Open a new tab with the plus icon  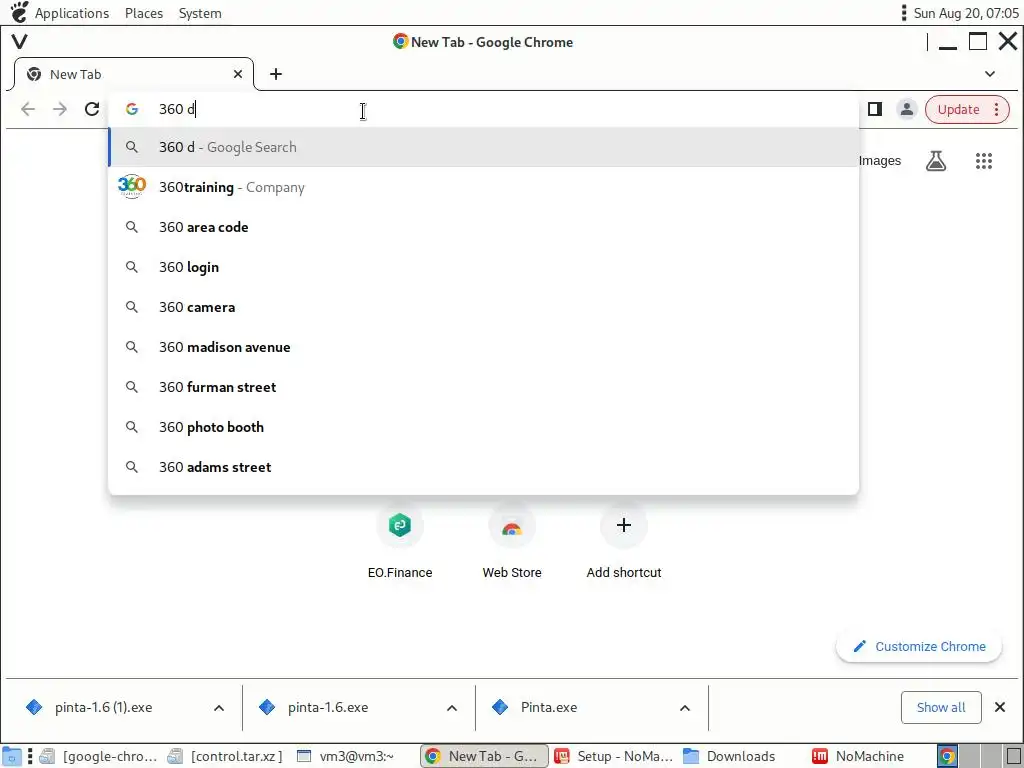click(x=276, y=74)
